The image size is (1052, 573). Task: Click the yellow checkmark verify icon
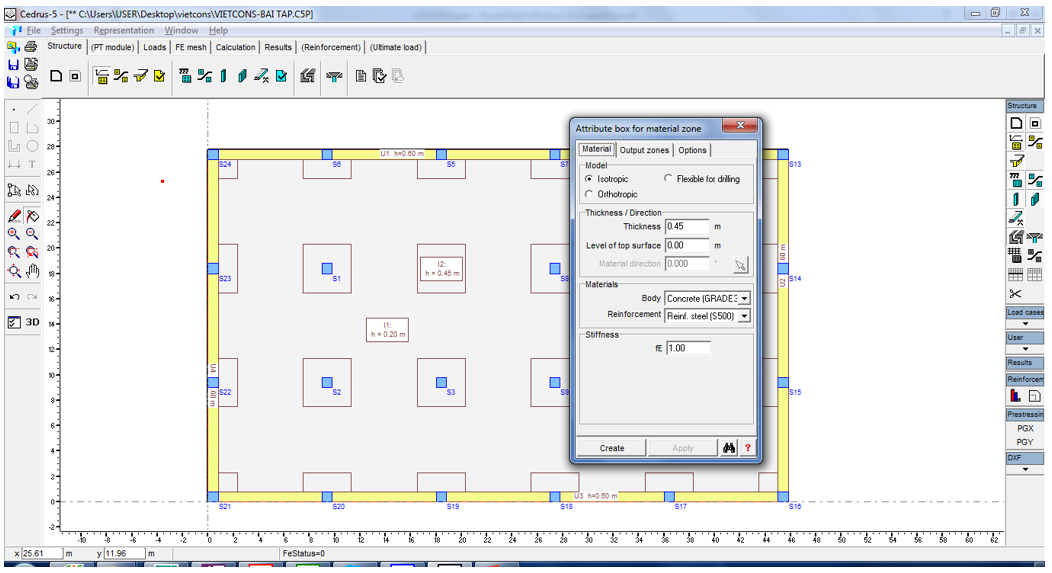click(159, 76)
